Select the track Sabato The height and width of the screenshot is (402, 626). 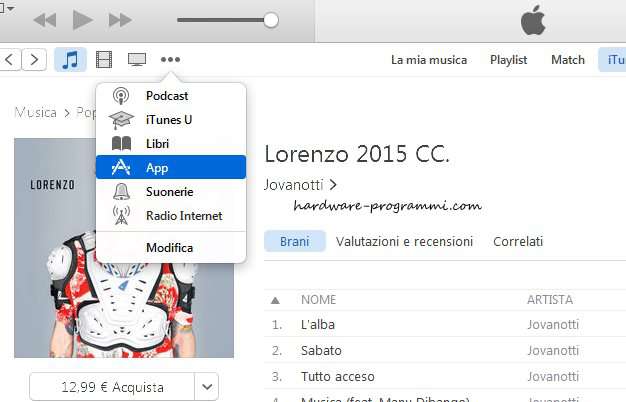[321, 351]
